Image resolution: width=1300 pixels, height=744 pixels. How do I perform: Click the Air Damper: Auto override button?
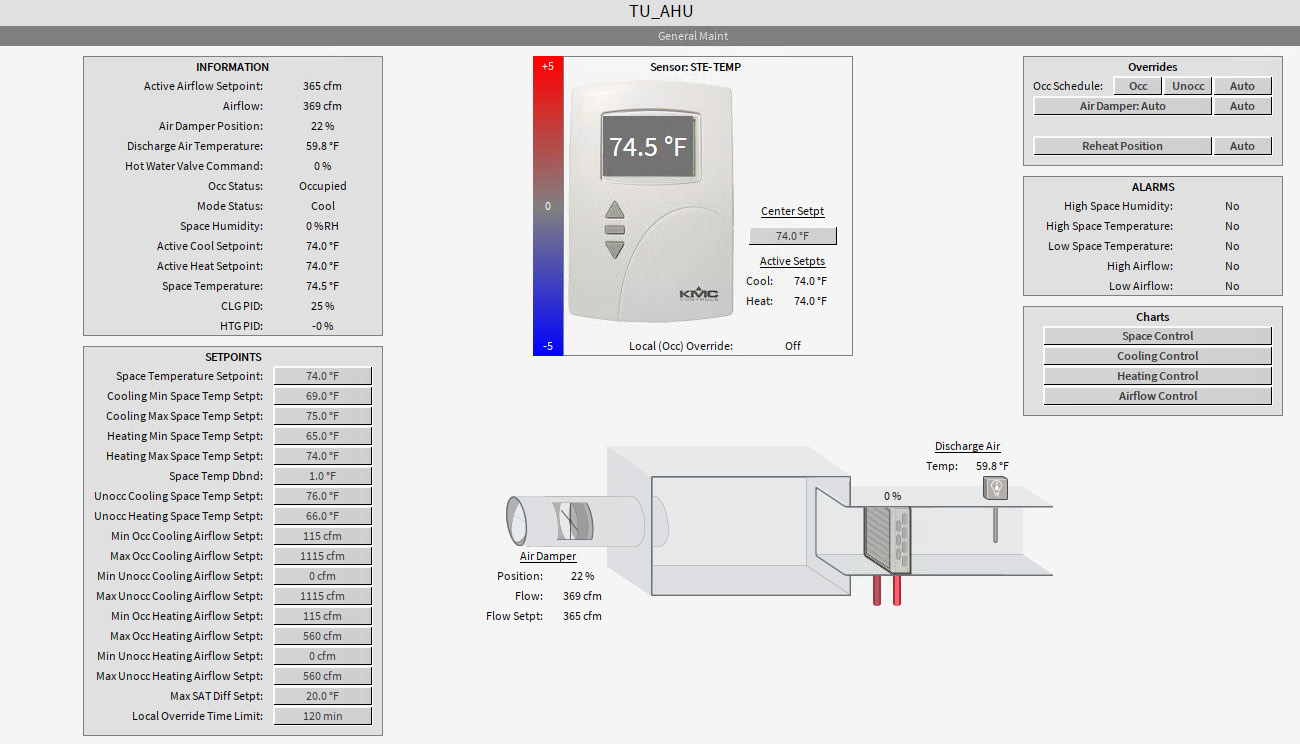click(x=1122, y=106)
